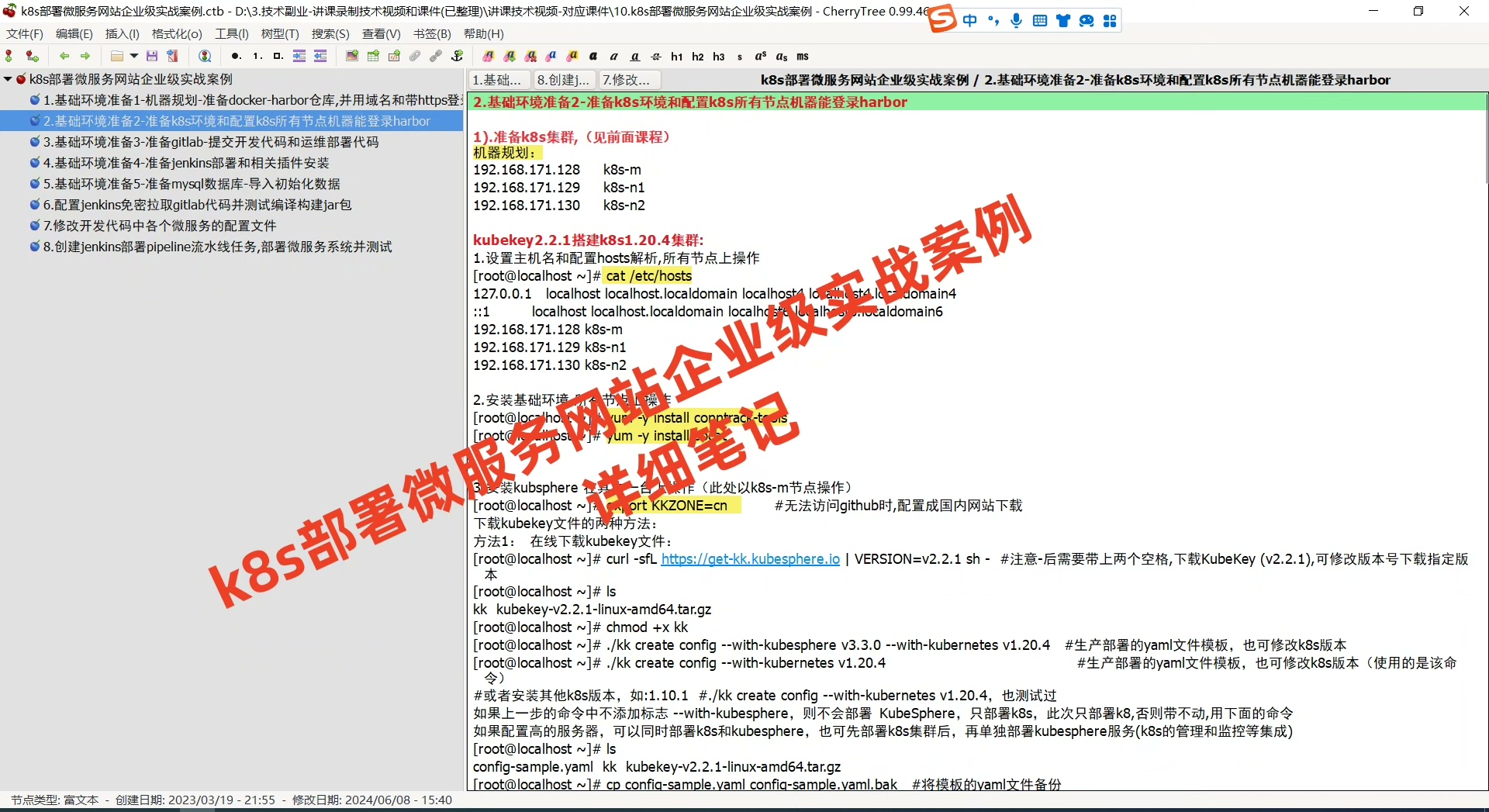This screenshot has height=812, width=1489.
Task: Open find in all nodes search icon
Action: pyautogui.click(x=205, y=56)
